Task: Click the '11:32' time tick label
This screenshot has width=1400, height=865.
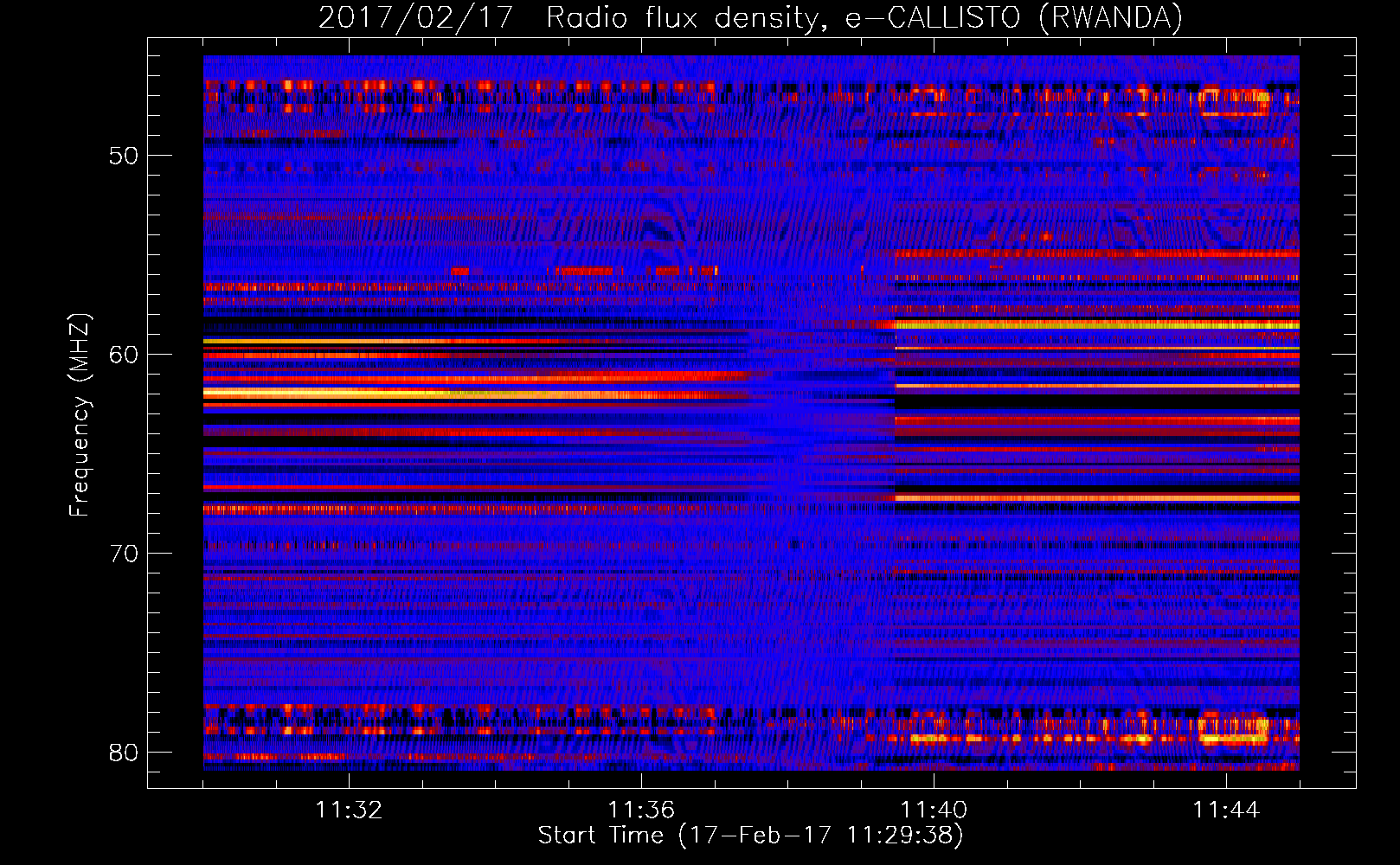Action: tap(349, 810)
